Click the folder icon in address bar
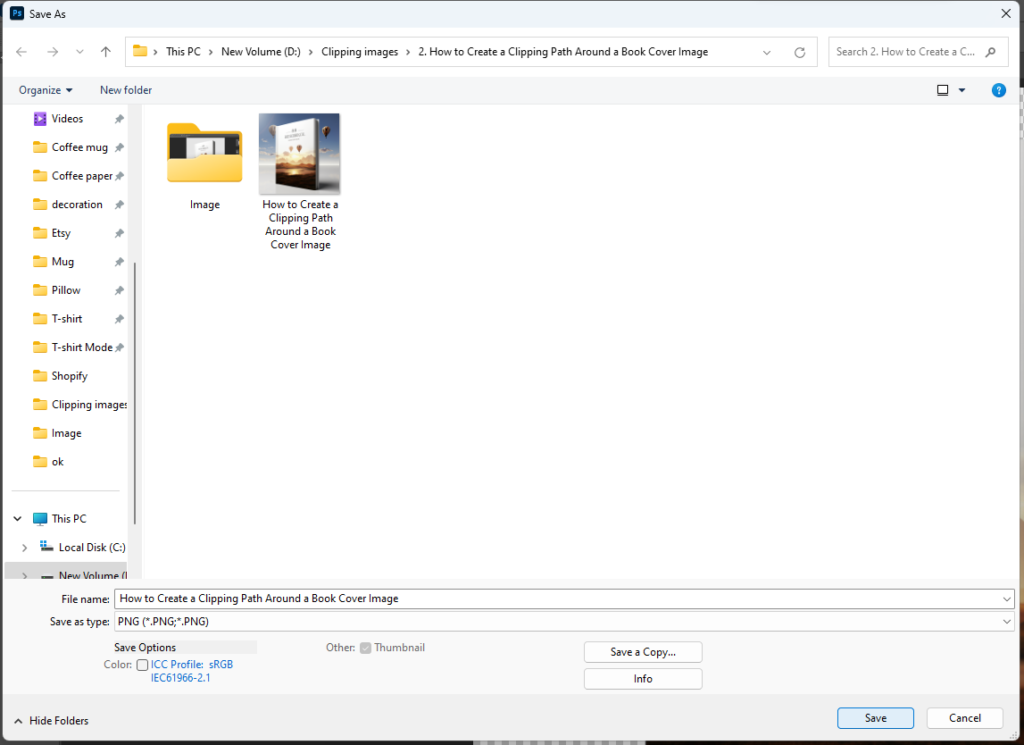This screenshot has height=745, width=1024. (x=140, y=51)
